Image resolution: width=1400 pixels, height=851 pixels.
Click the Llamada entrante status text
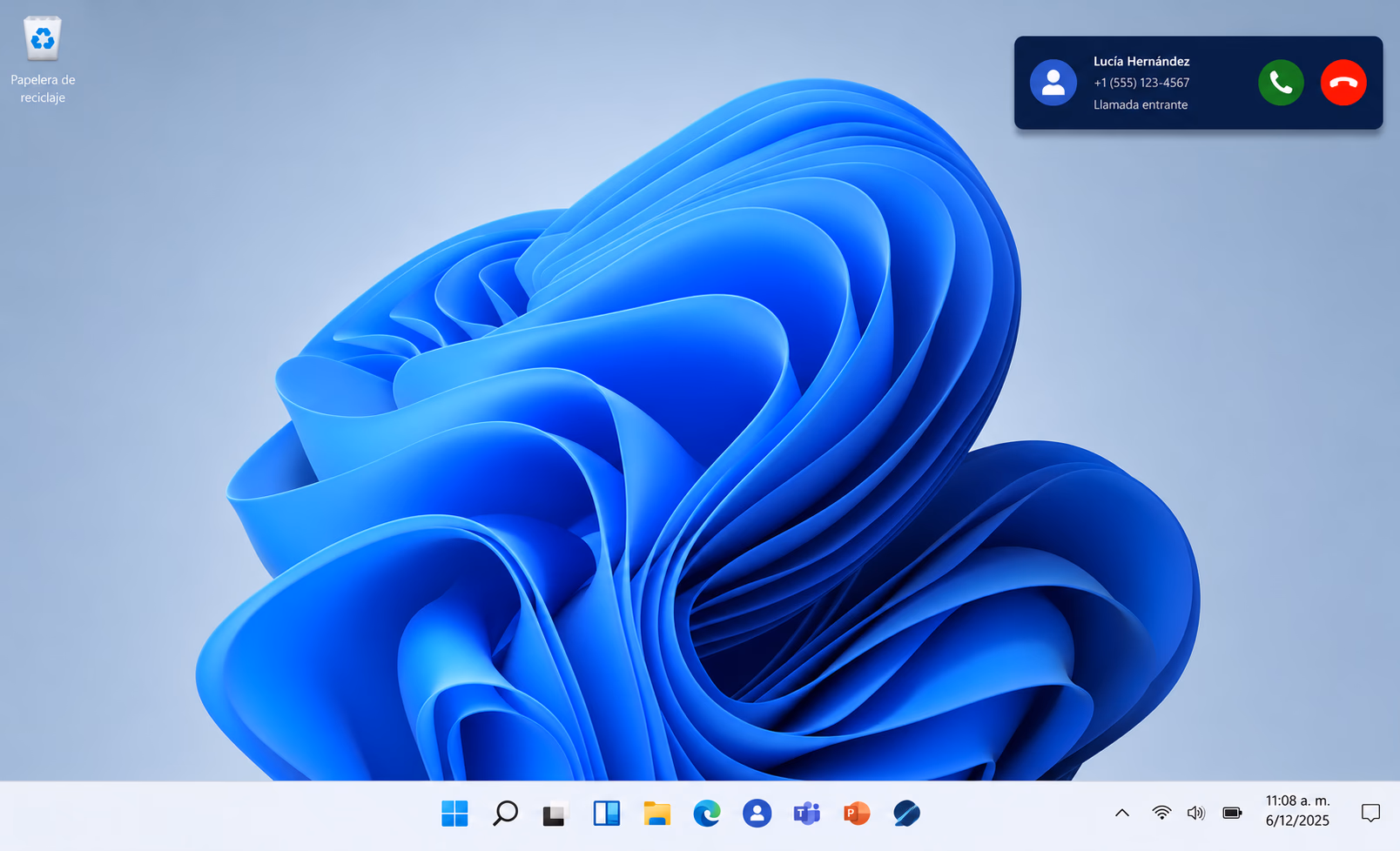tap(1141, 104)
